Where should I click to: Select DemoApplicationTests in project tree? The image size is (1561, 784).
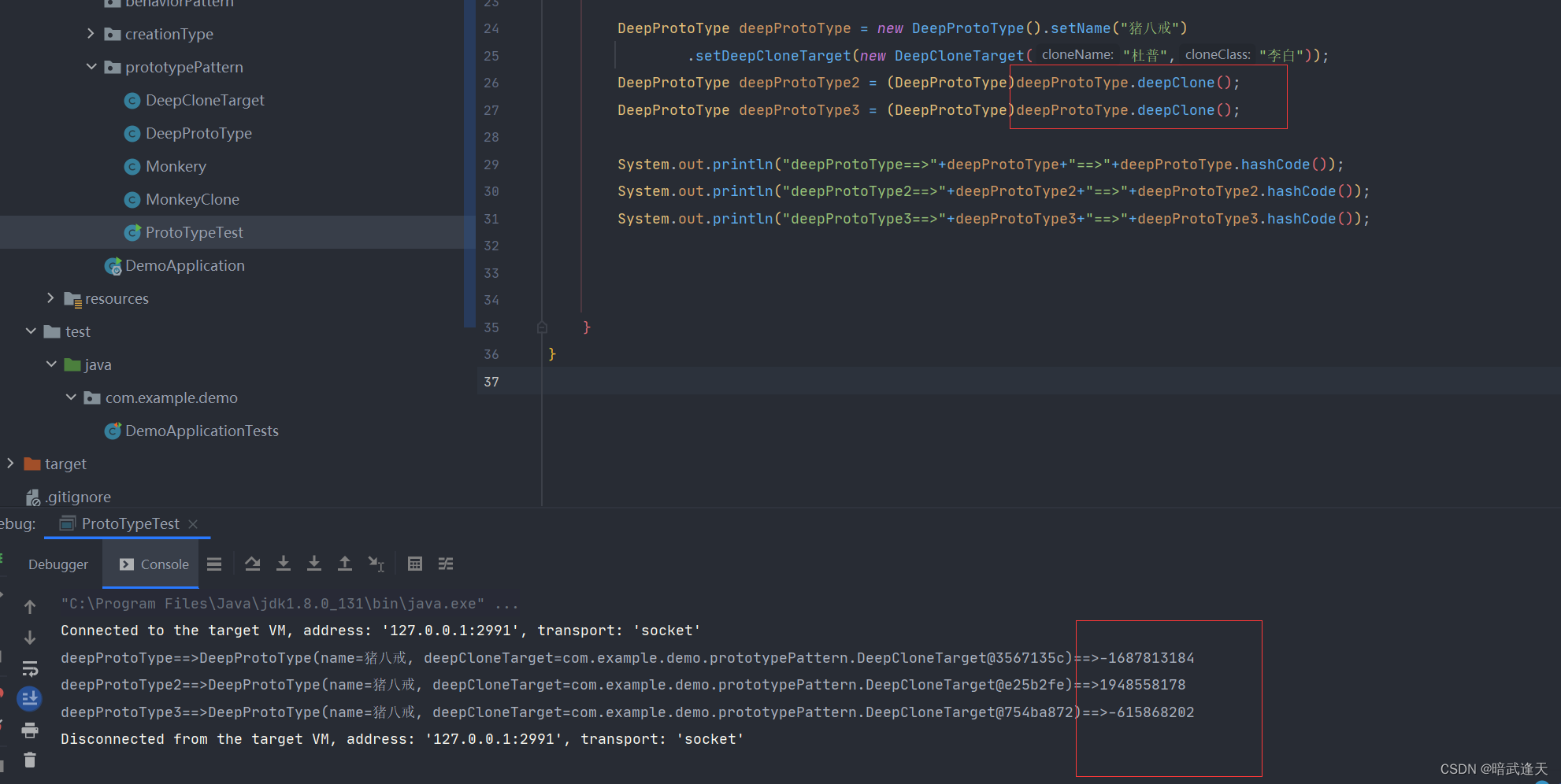click(x=202, y=431)
